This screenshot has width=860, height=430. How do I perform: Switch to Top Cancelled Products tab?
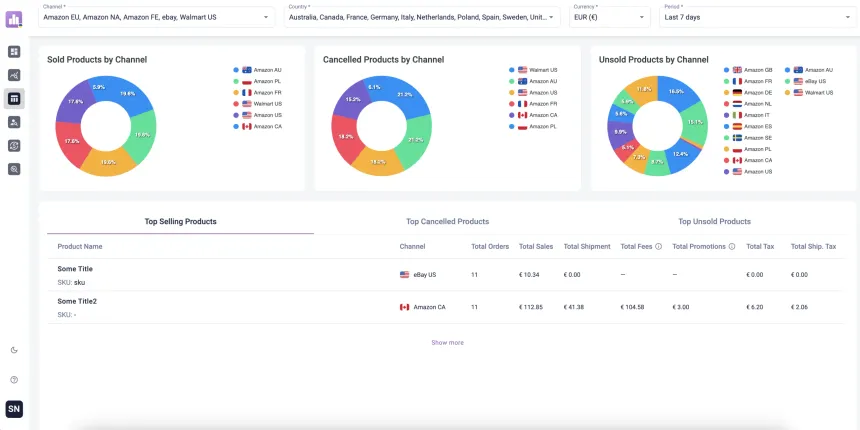pyautogui.click(x=448, y=222)
